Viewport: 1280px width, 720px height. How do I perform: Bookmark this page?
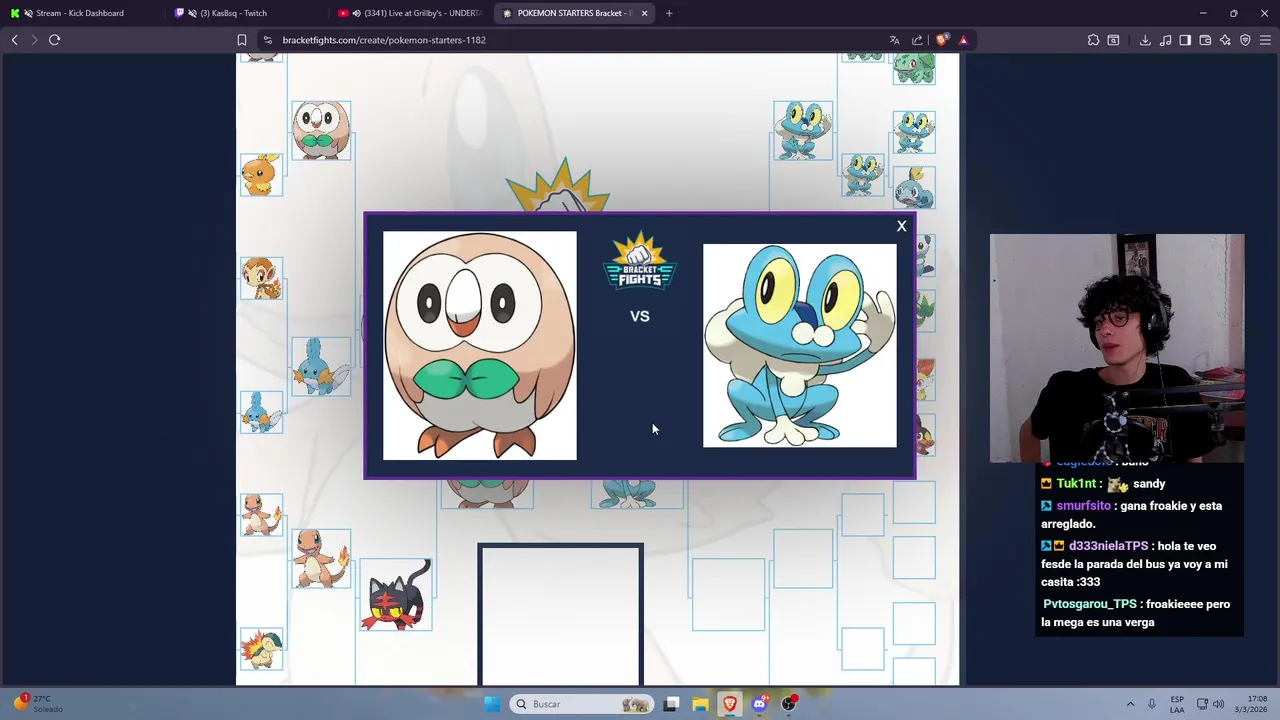pos(241,40)
